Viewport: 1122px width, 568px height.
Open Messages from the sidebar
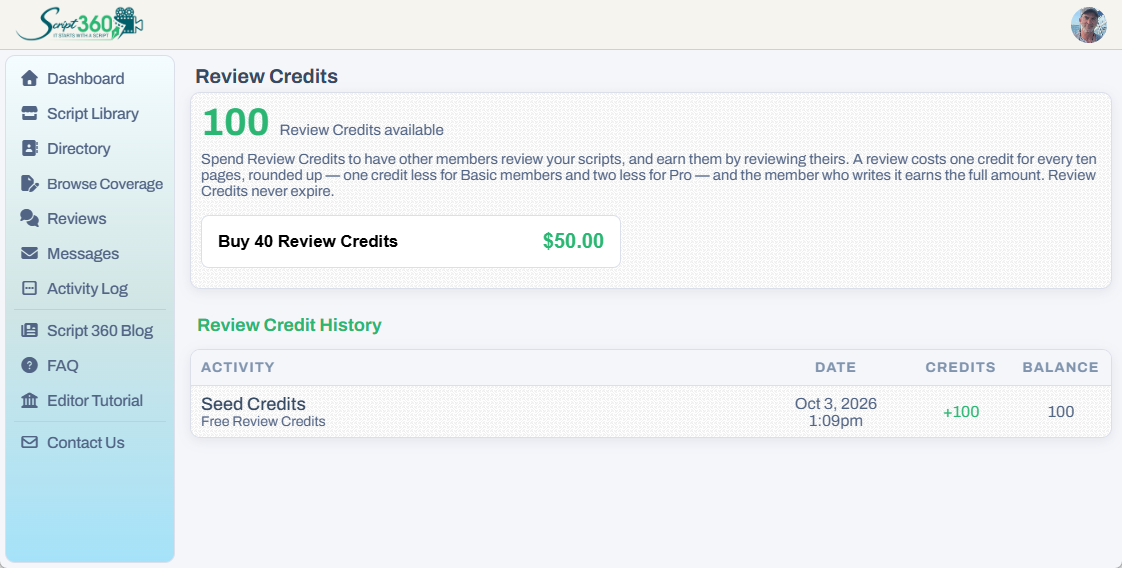point(83,254)
